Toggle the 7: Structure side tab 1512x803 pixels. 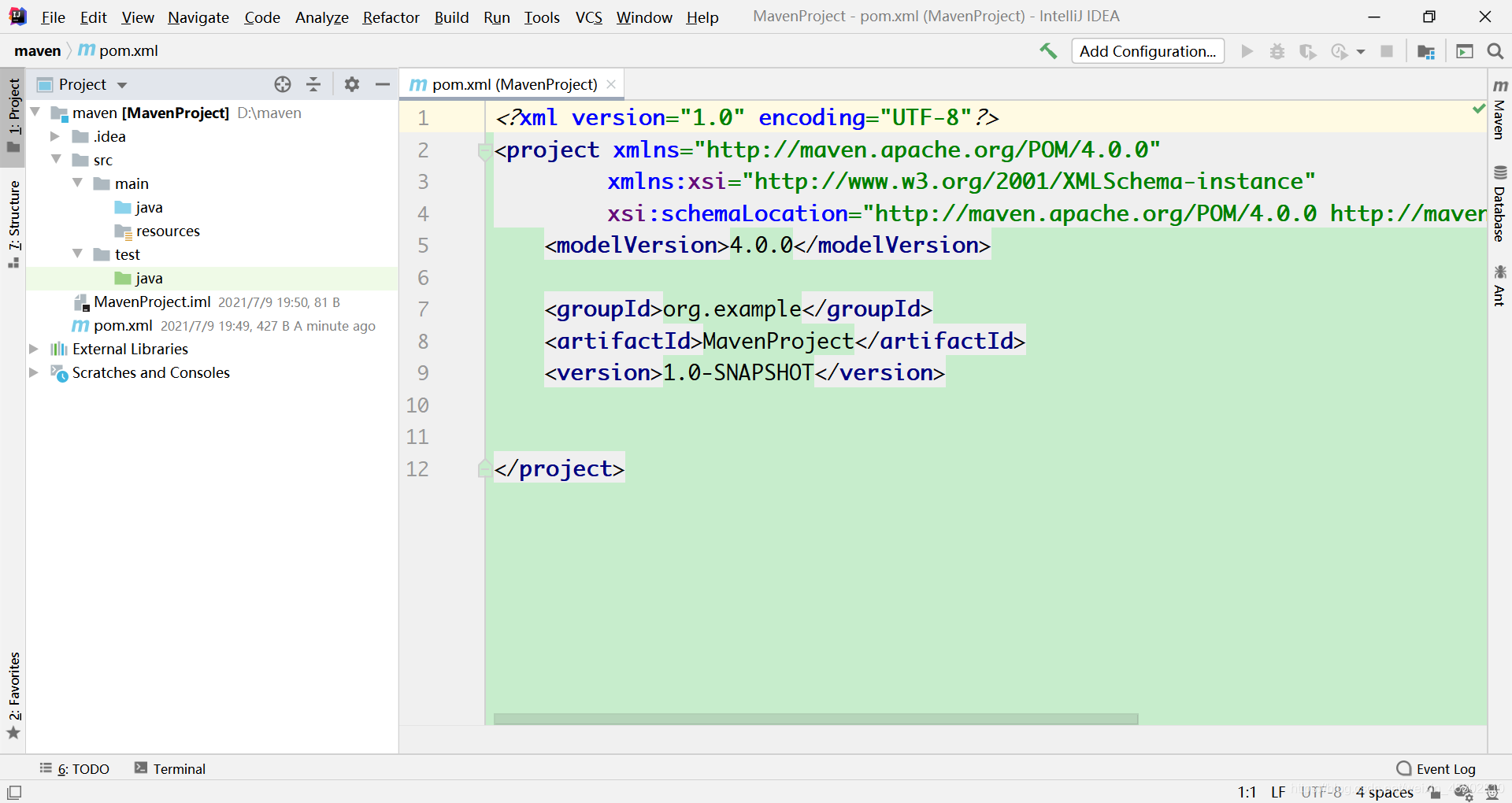13,224
